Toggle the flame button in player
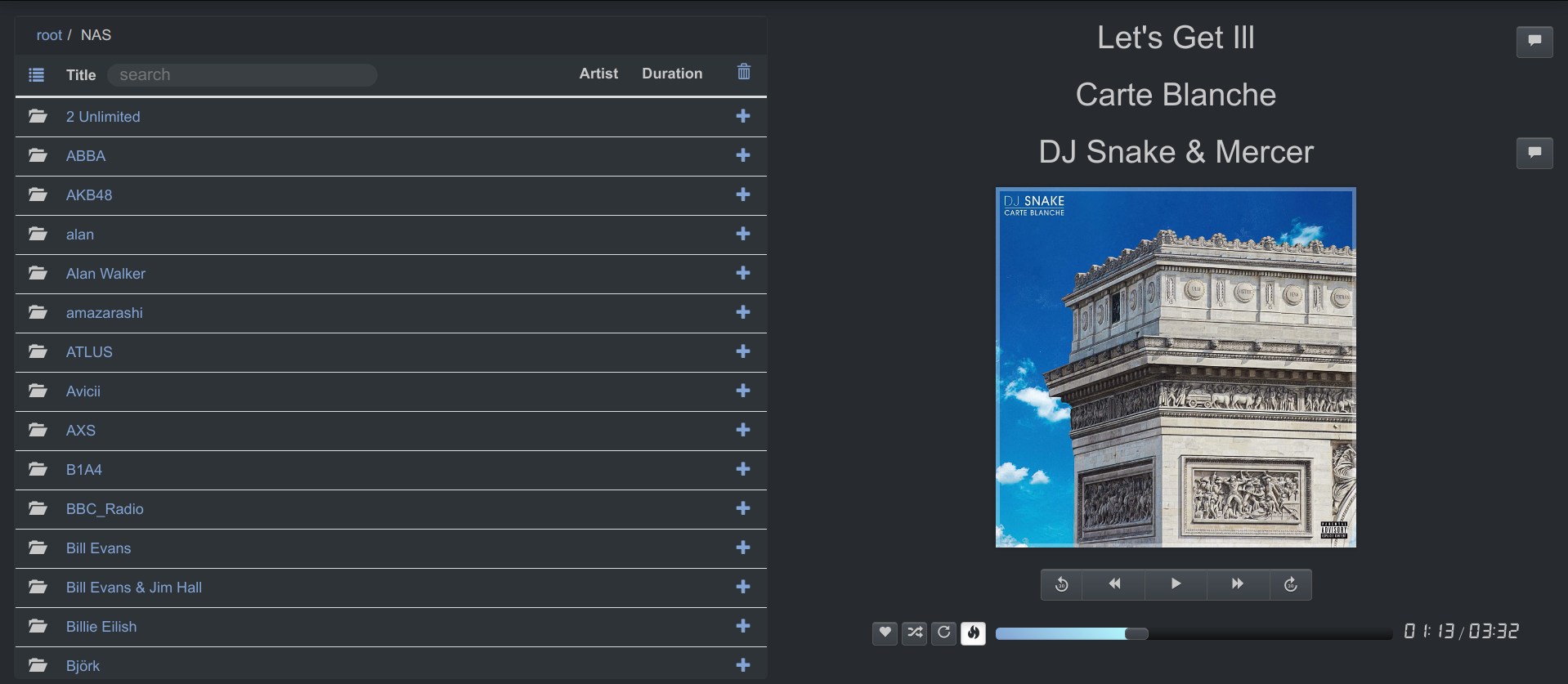1568x684 pixels. click(x=973, y=633)
